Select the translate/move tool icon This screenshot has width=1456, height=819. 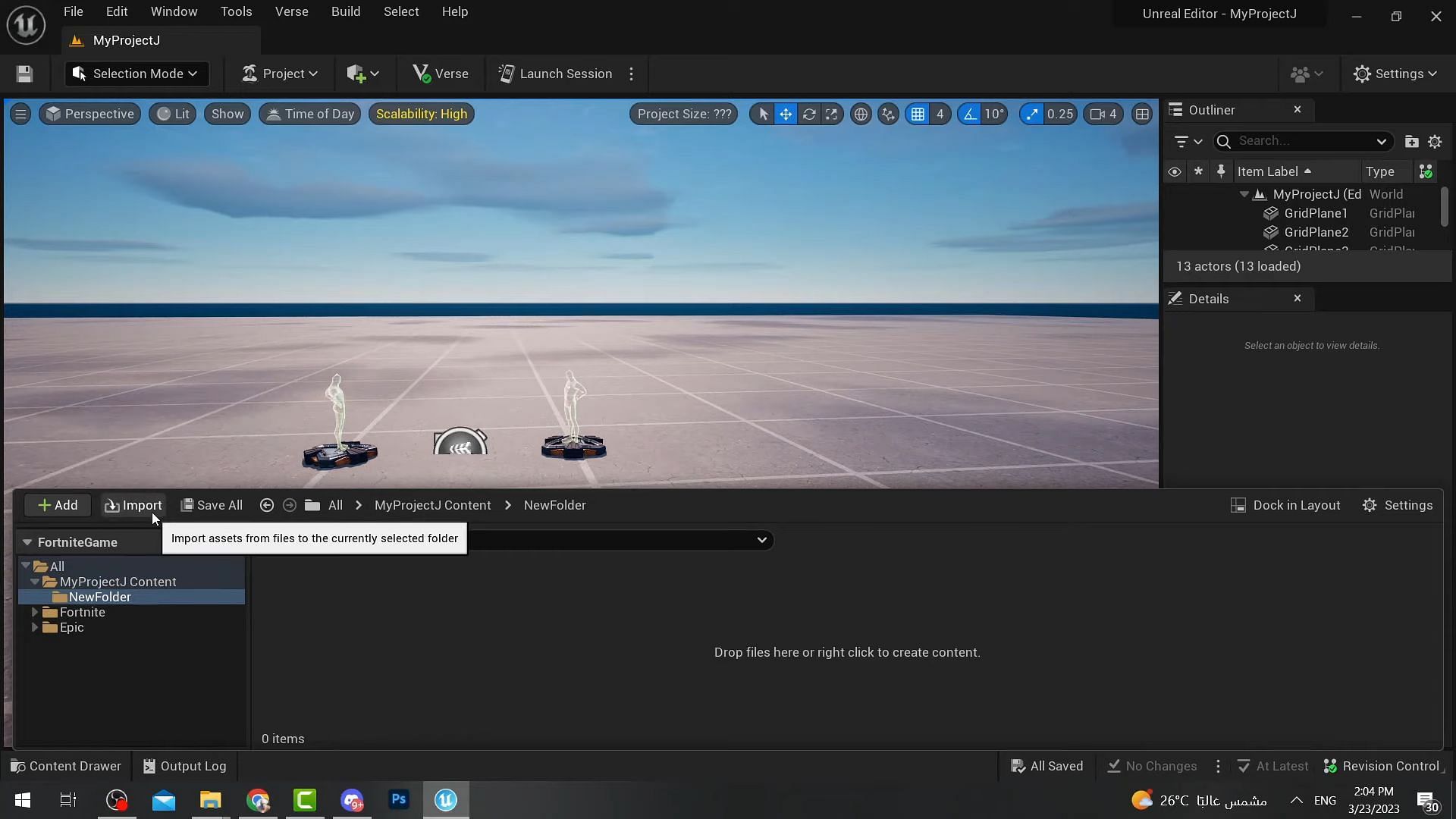pyautogui.click(x=787, y=114)
